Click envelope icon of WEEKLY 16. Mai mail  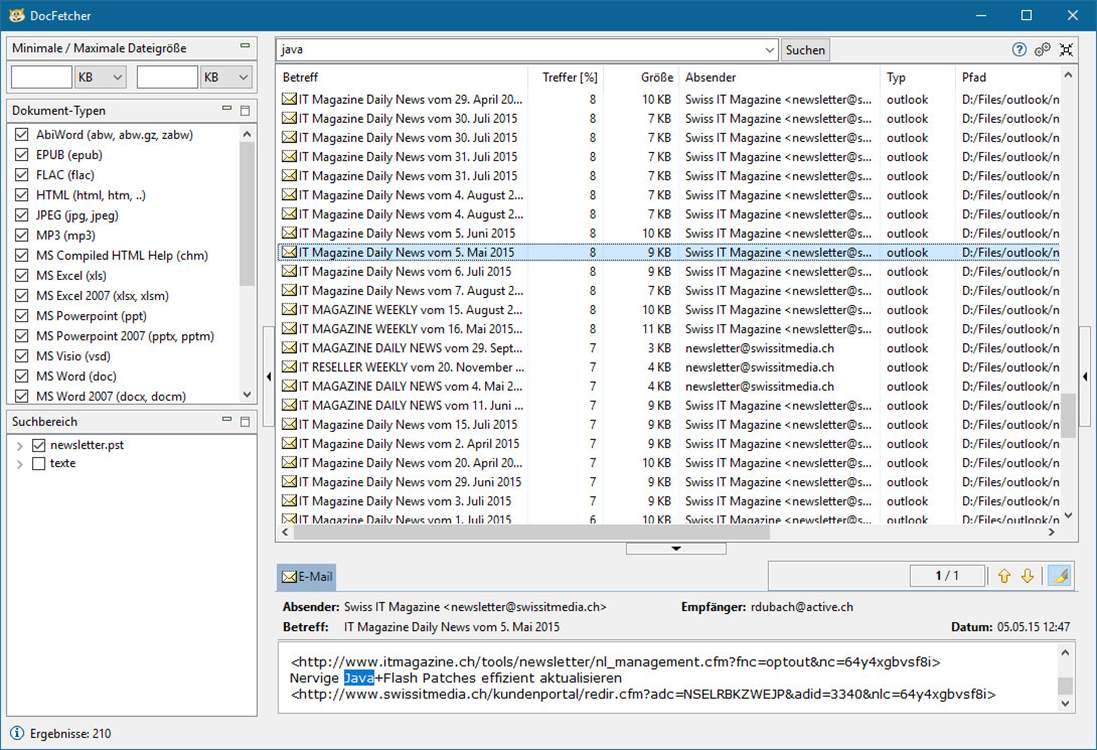289,329
